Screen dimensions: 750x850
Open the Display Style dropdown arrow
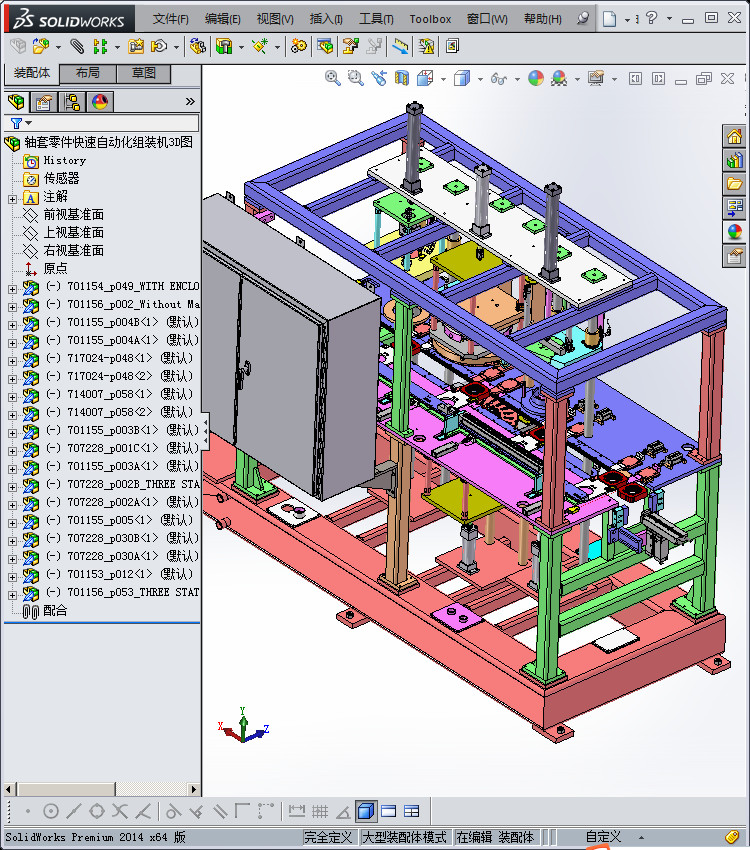coord(480,79)
